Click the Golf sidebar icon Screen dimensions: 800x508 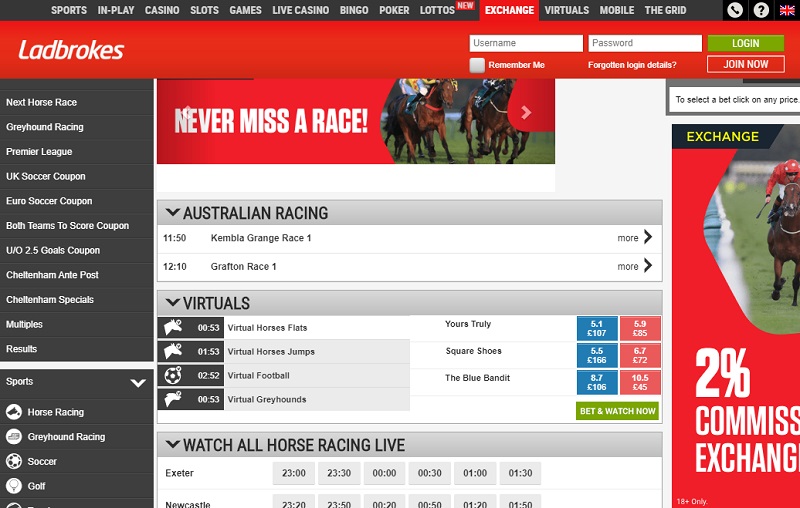(14, 486)
